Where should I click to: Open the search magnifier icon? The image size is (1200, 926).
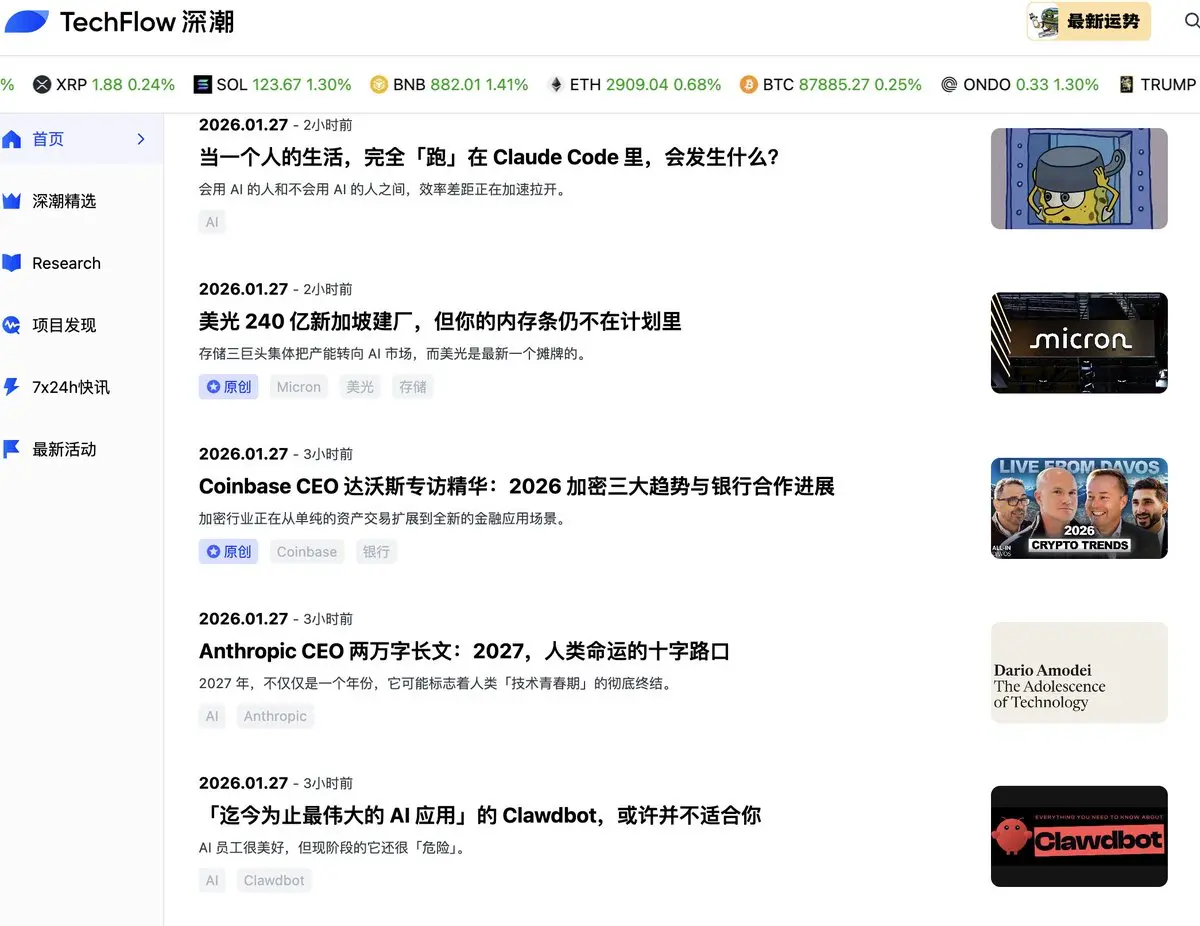[1191, 21]
